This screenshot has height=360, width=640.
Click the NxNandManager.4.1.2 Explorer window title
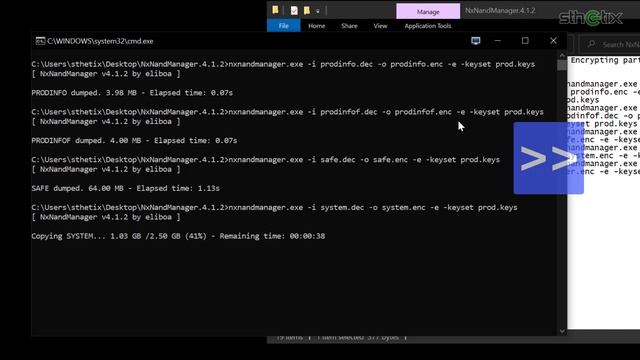[500, 11]
